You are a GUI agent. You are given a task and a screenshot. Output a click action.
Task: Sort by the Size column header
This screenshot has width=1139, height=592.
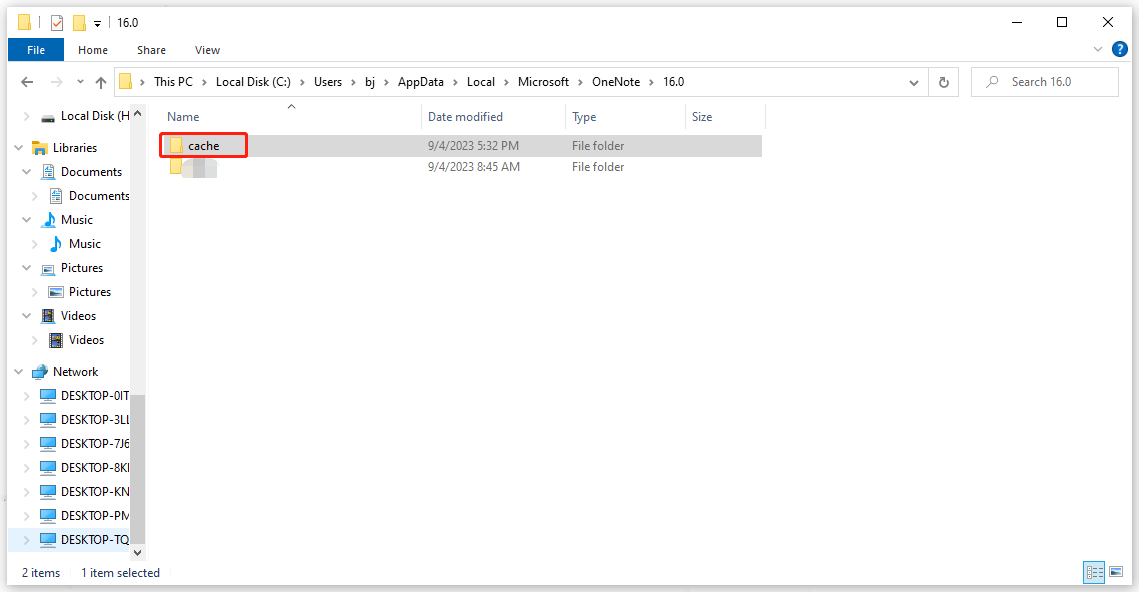pyautogui.click(x=725, y=117)
